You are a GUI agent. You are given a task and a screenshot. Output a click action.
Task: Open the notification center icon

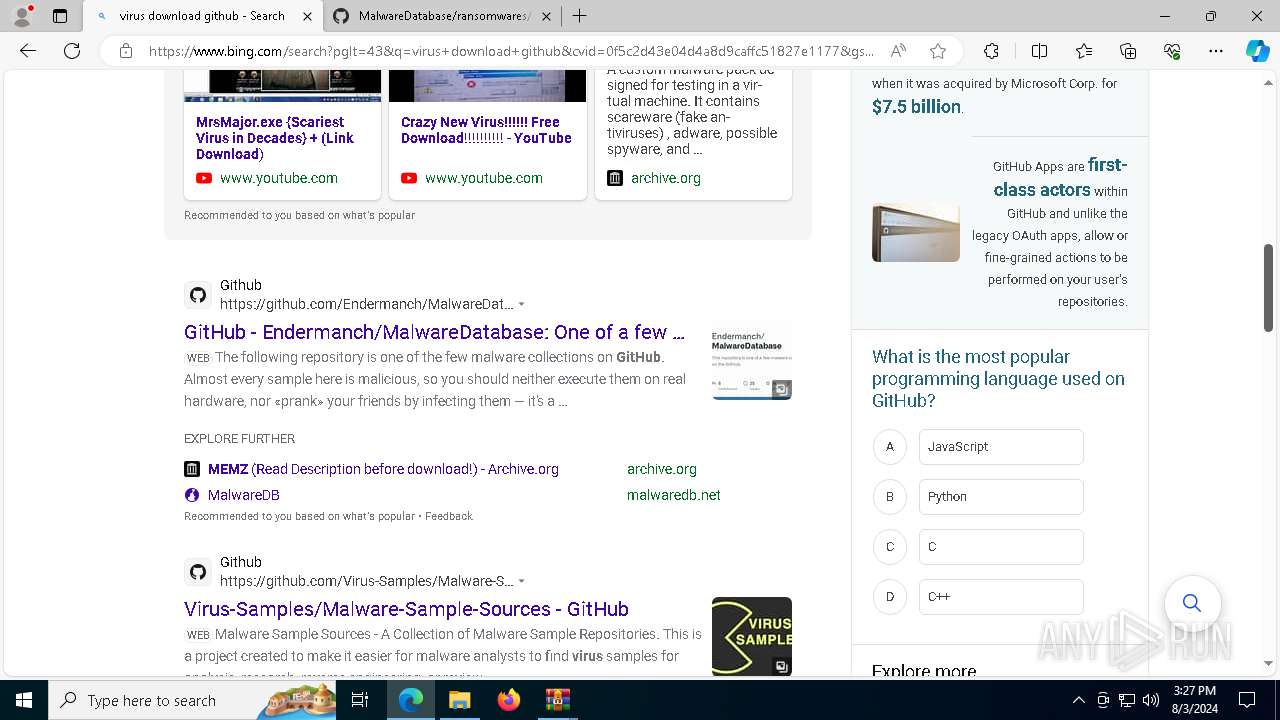tap(1247, 700)
